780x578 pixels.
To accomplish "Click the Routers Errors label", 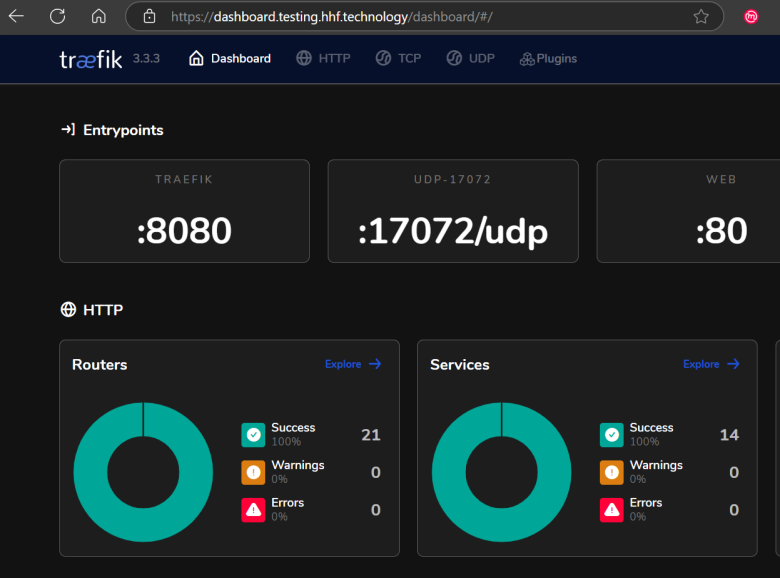I will click(x=288, y=503).
